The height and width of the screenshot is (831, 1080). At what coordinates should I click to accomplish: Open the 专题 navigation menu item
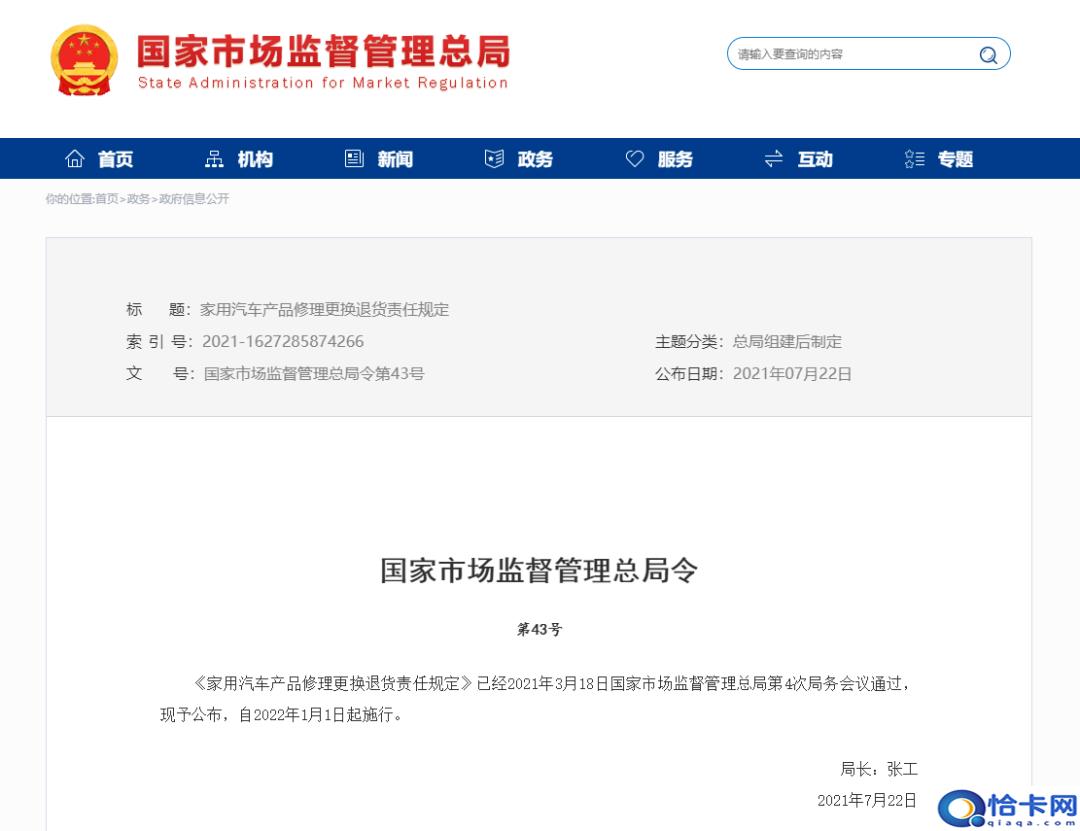tap(955, 160)
